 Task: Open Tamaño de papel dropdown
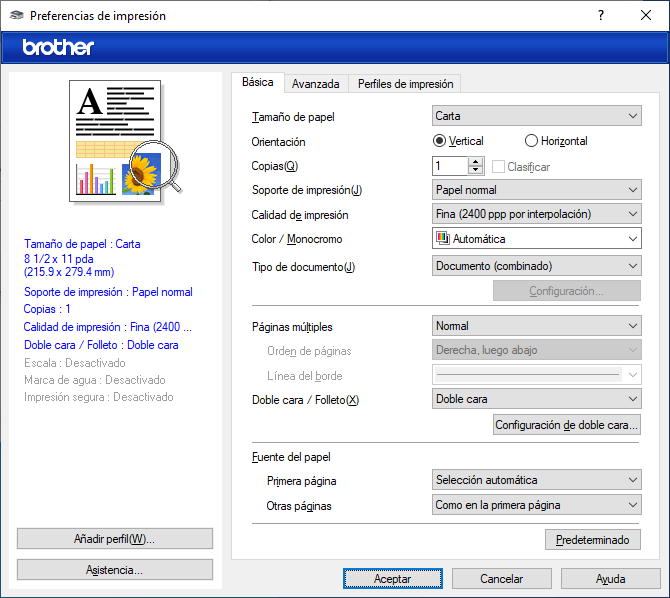536,116
